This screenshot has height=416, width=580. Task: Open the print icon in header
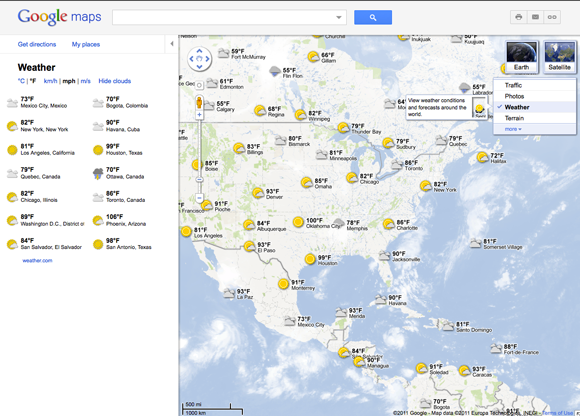tap(519, 17)
